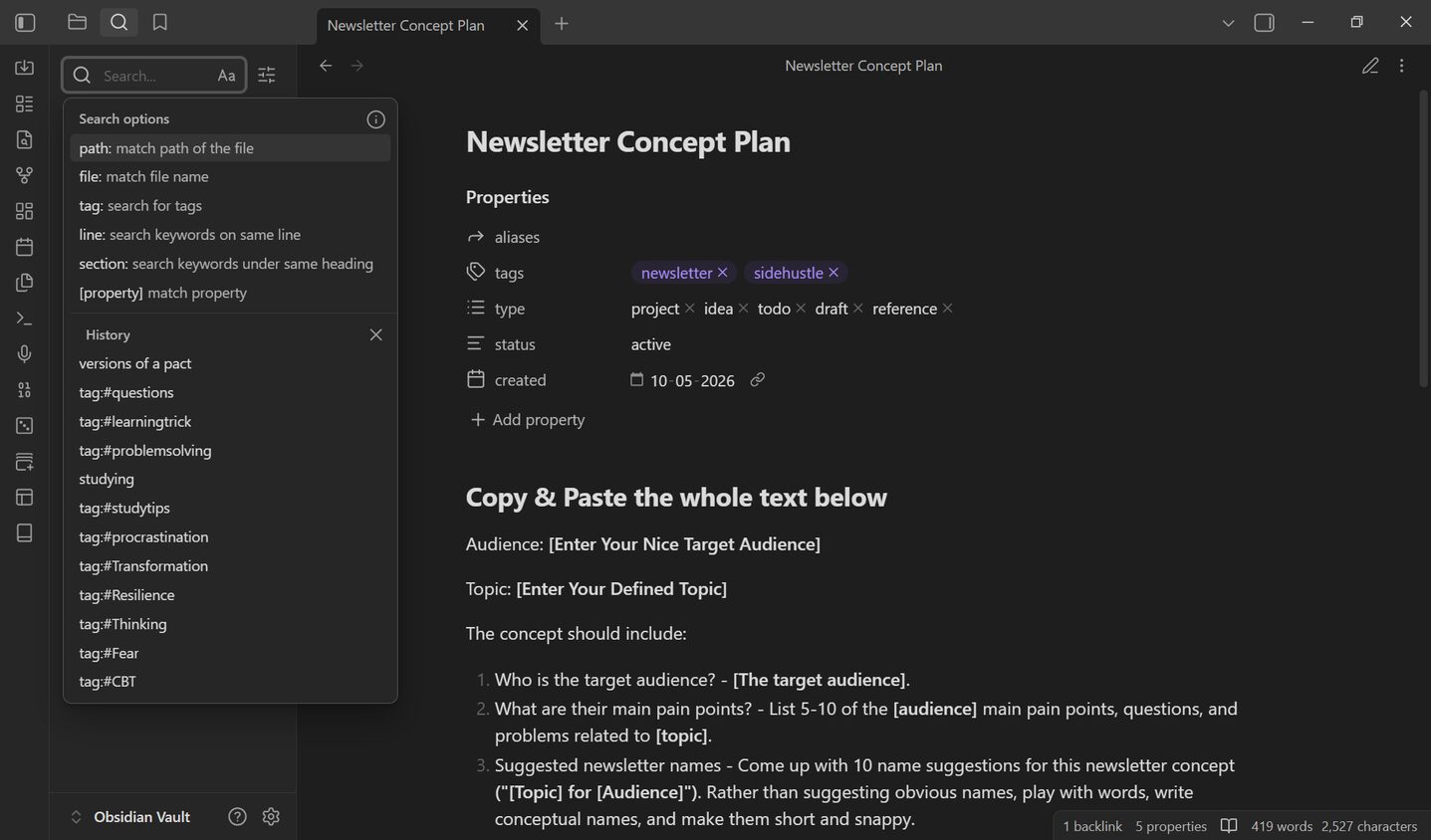The height and width of the screenshot is (840, 1431).
Task: Select 'line: search keywords on same line'
Action: tap(230, 235)
